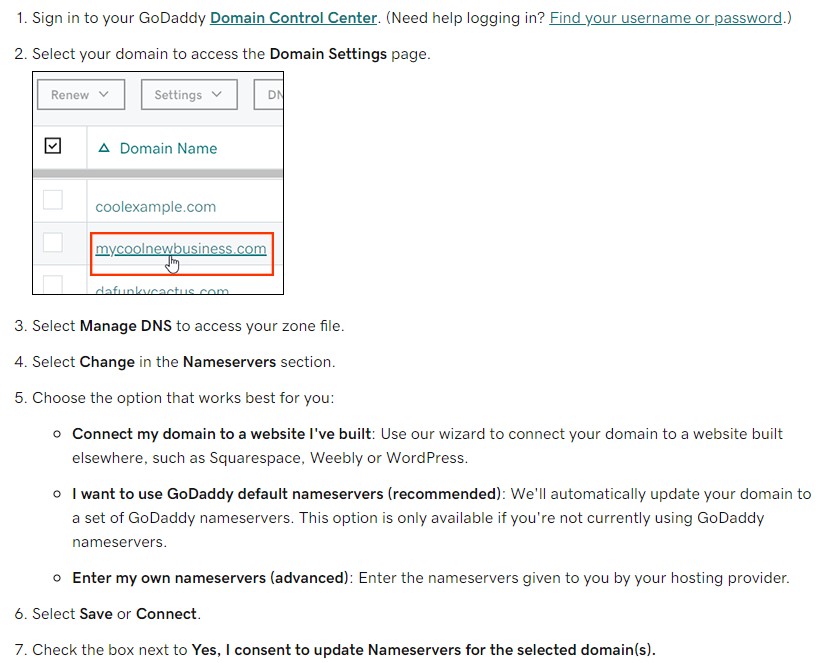Click 'Choose the option that works best for you:' text
The height and width of the screenshot is (663, 820).
183,398
